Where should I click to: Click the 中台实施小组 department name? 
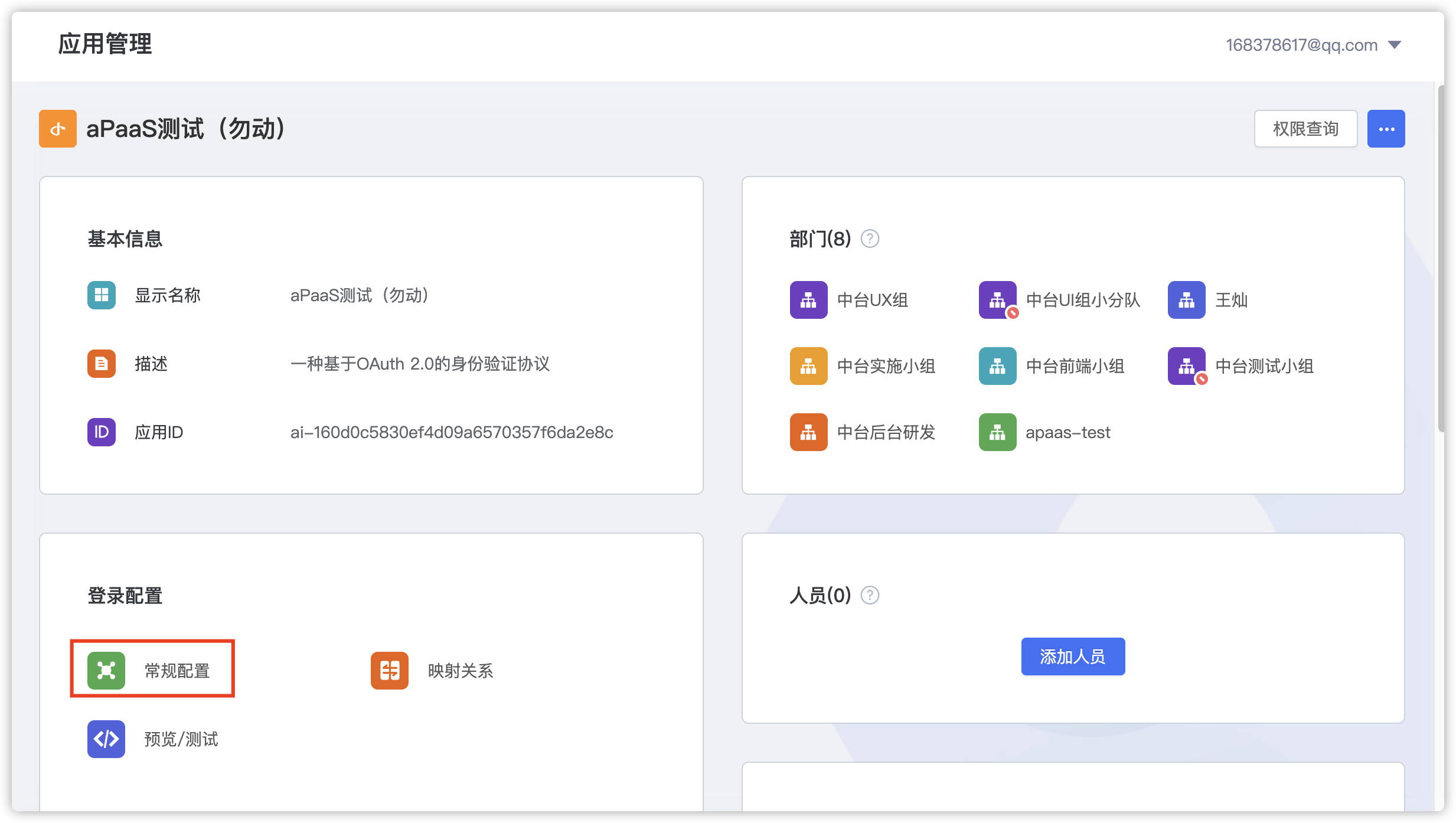point(886,366)
